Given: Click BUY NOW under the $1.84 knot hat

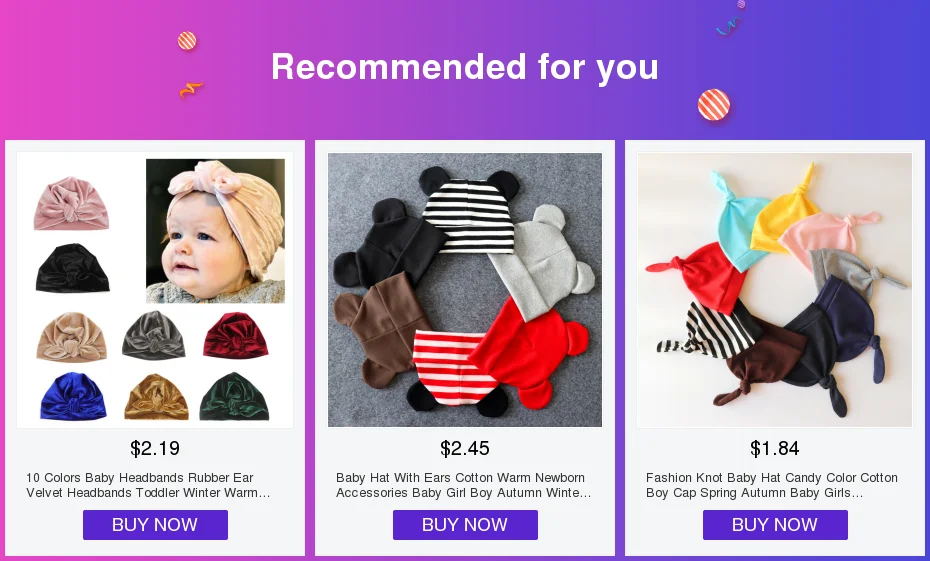Looking at the screenshot, I should click(x=775, y=525).
